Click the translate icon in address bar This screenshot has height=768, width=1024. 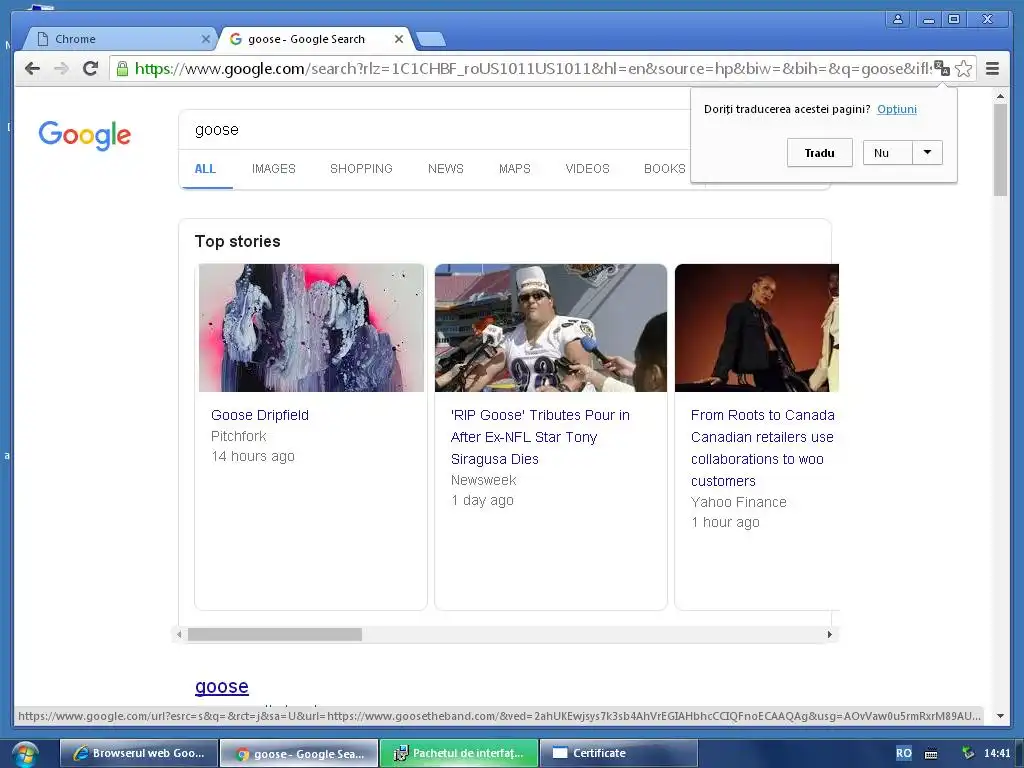942,68
